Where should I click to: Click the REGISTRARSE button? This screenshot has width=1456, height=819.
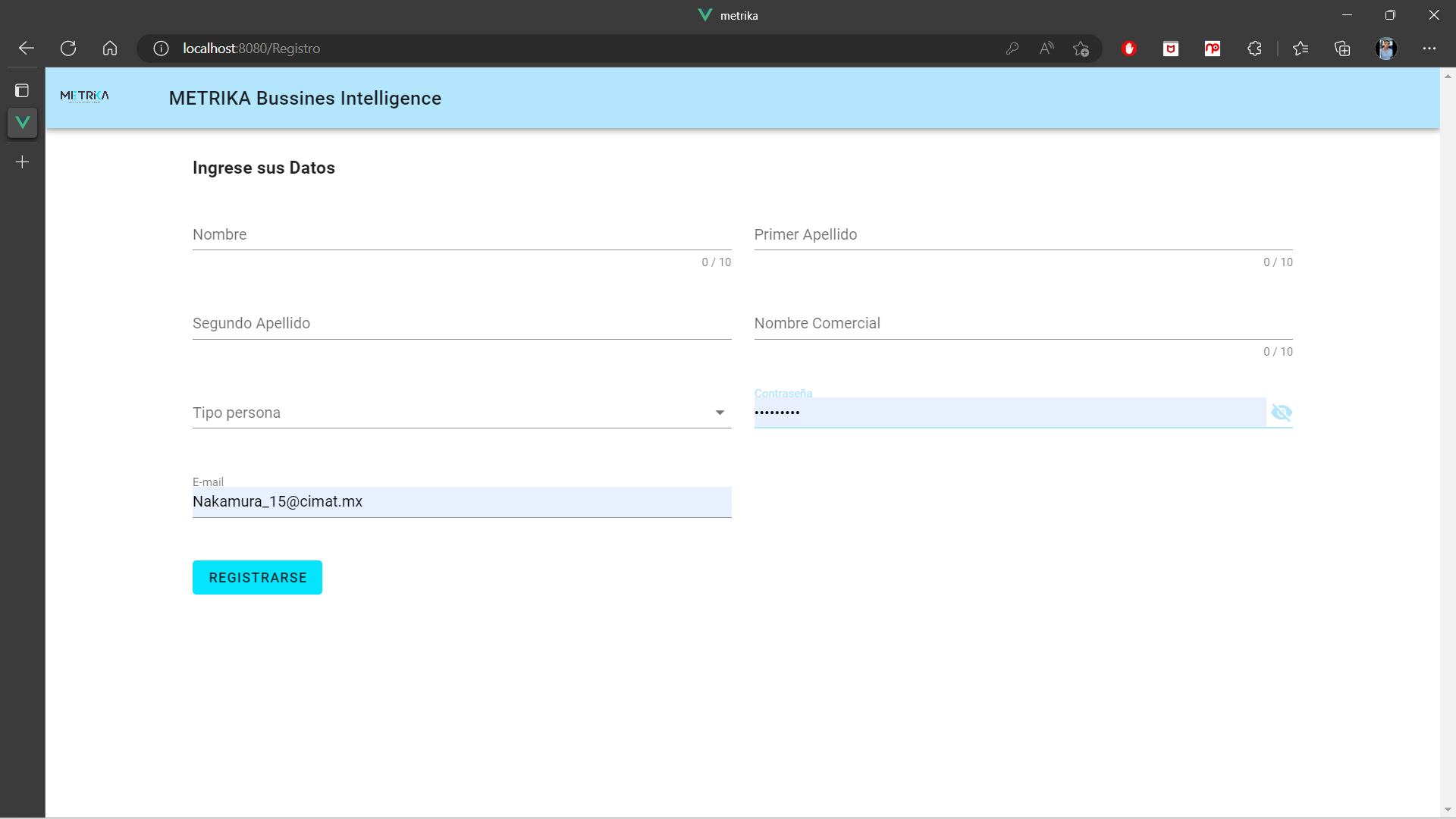click(x=257, y=576)
